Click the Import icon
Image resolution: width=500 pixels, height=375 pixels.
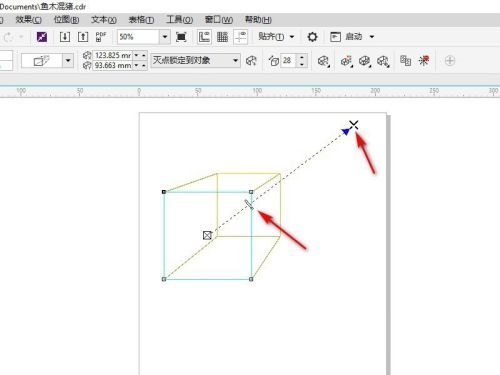pyautogui.click(x=65, y=37)
